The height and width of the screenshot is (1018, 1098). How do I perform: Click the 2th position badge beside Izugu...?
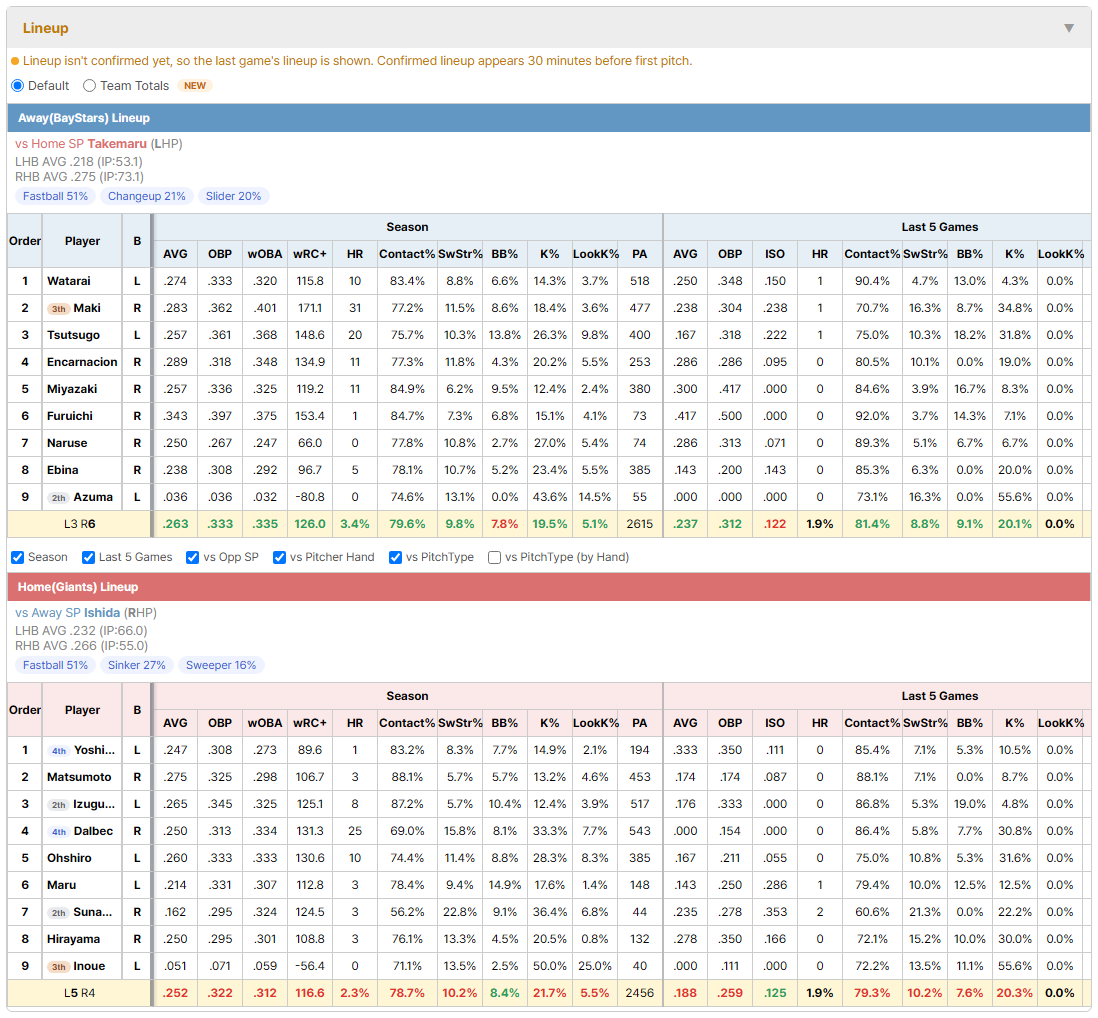[59, 804]
